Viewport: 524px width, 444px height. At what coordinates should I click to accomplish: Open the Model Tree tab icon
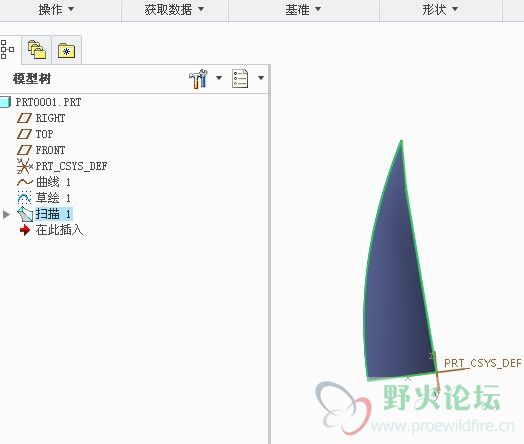[x=7, y=49]
